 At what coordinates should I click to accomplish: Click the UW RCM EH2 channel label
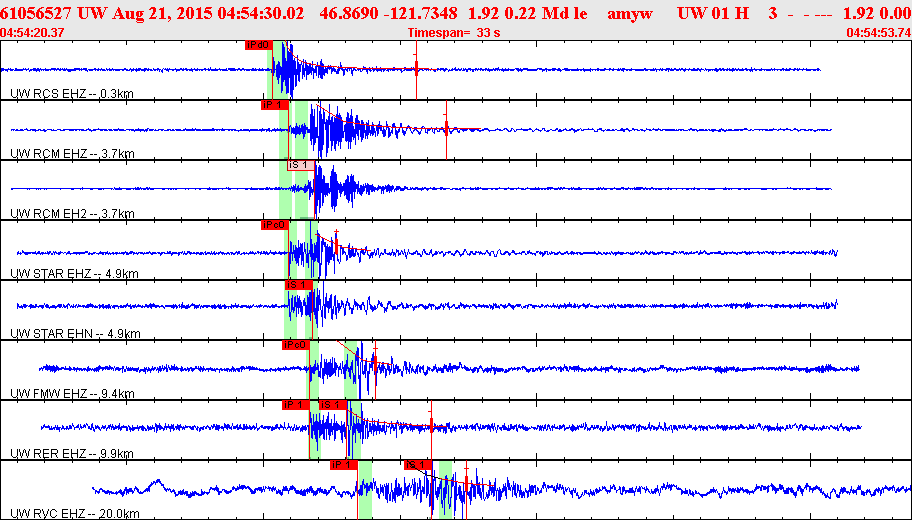72,213
